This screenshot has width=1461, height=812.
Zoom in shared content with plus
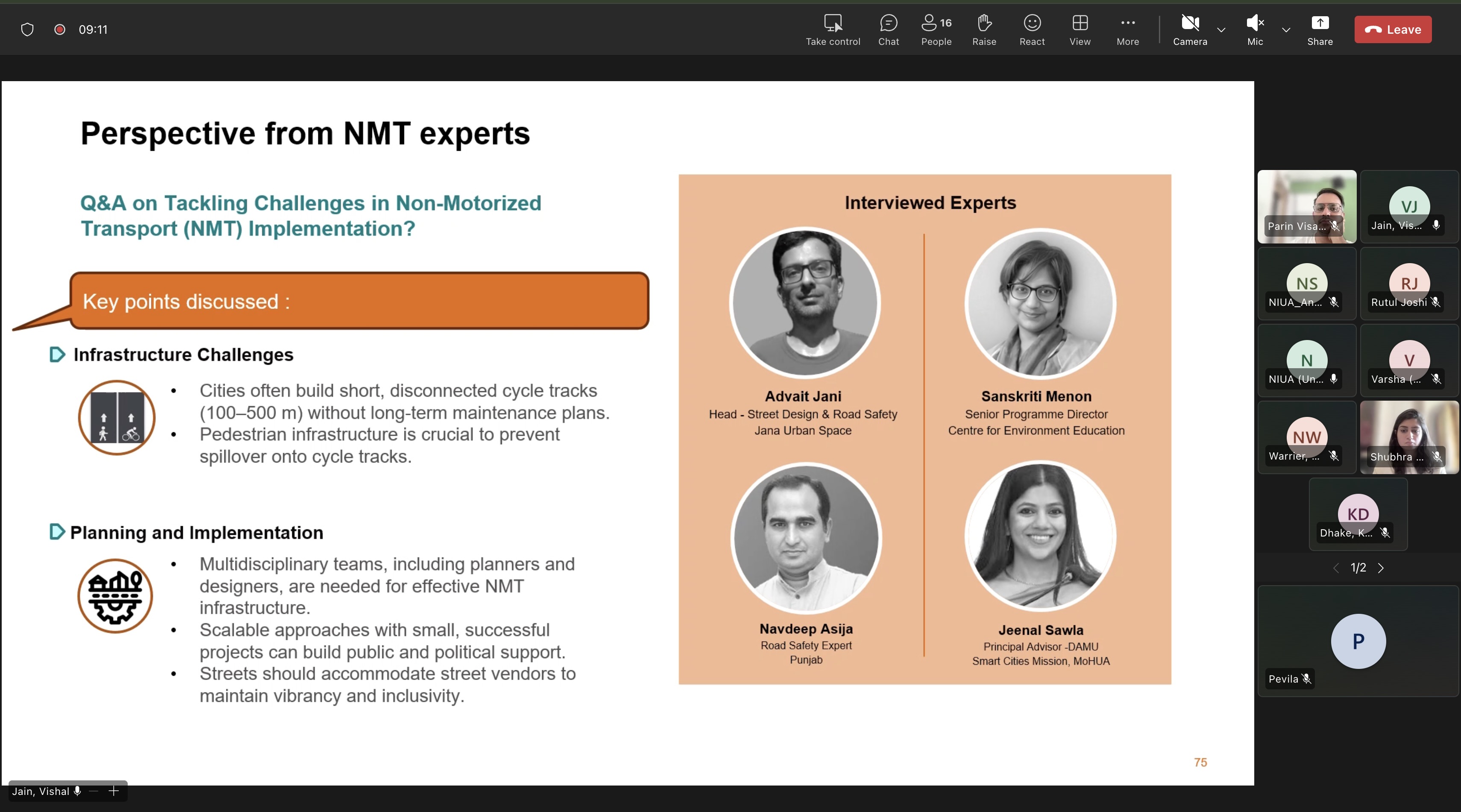pos(114,791)
